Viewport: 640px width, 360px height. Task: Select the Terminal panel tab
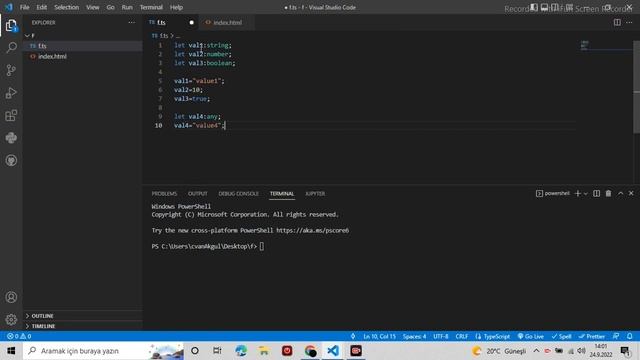[282, 193]
